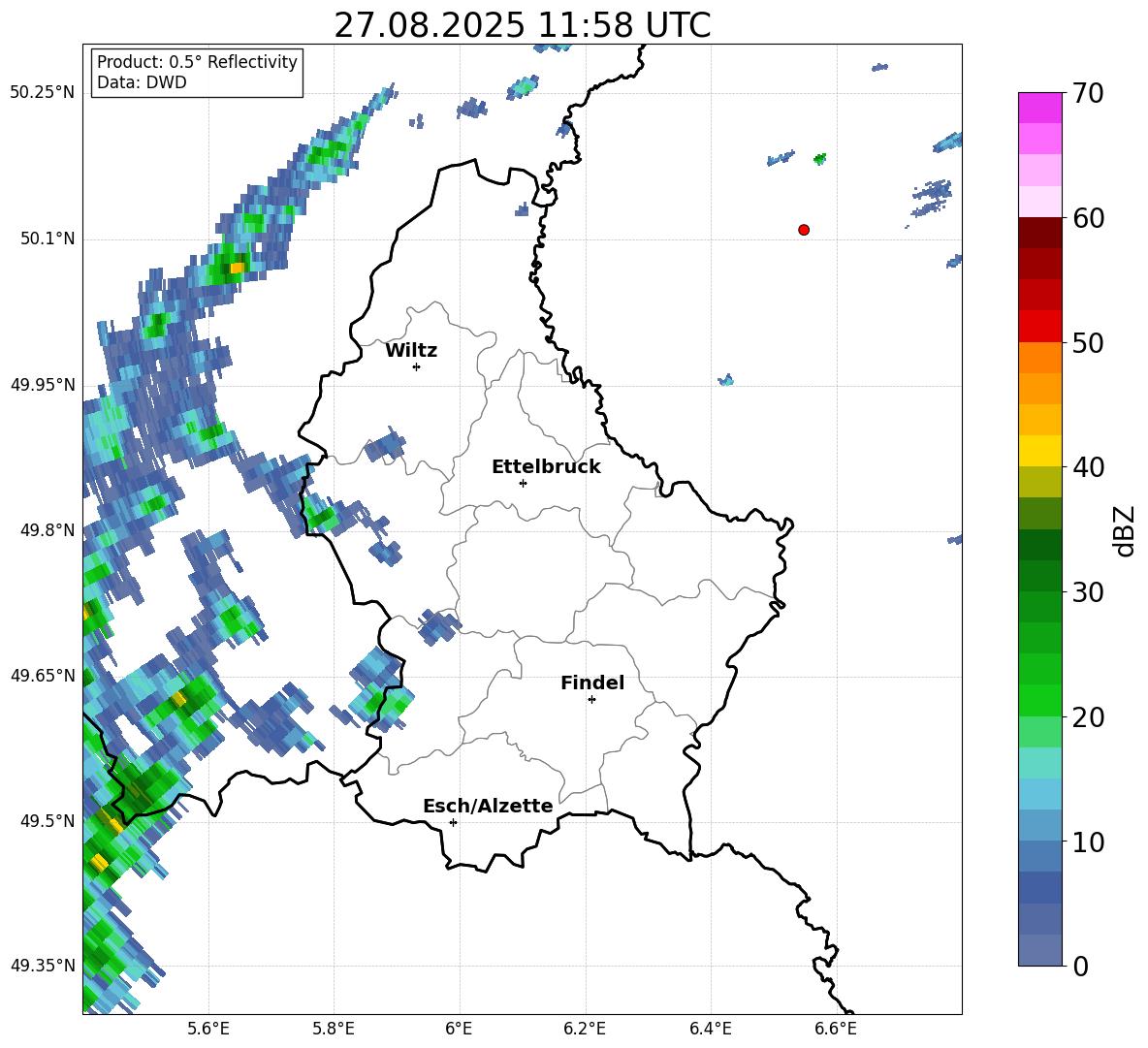Click the Ettelbruck station cross marker
The image size is (1148, 1048).
pyautogui.click(x=523, y=483)
